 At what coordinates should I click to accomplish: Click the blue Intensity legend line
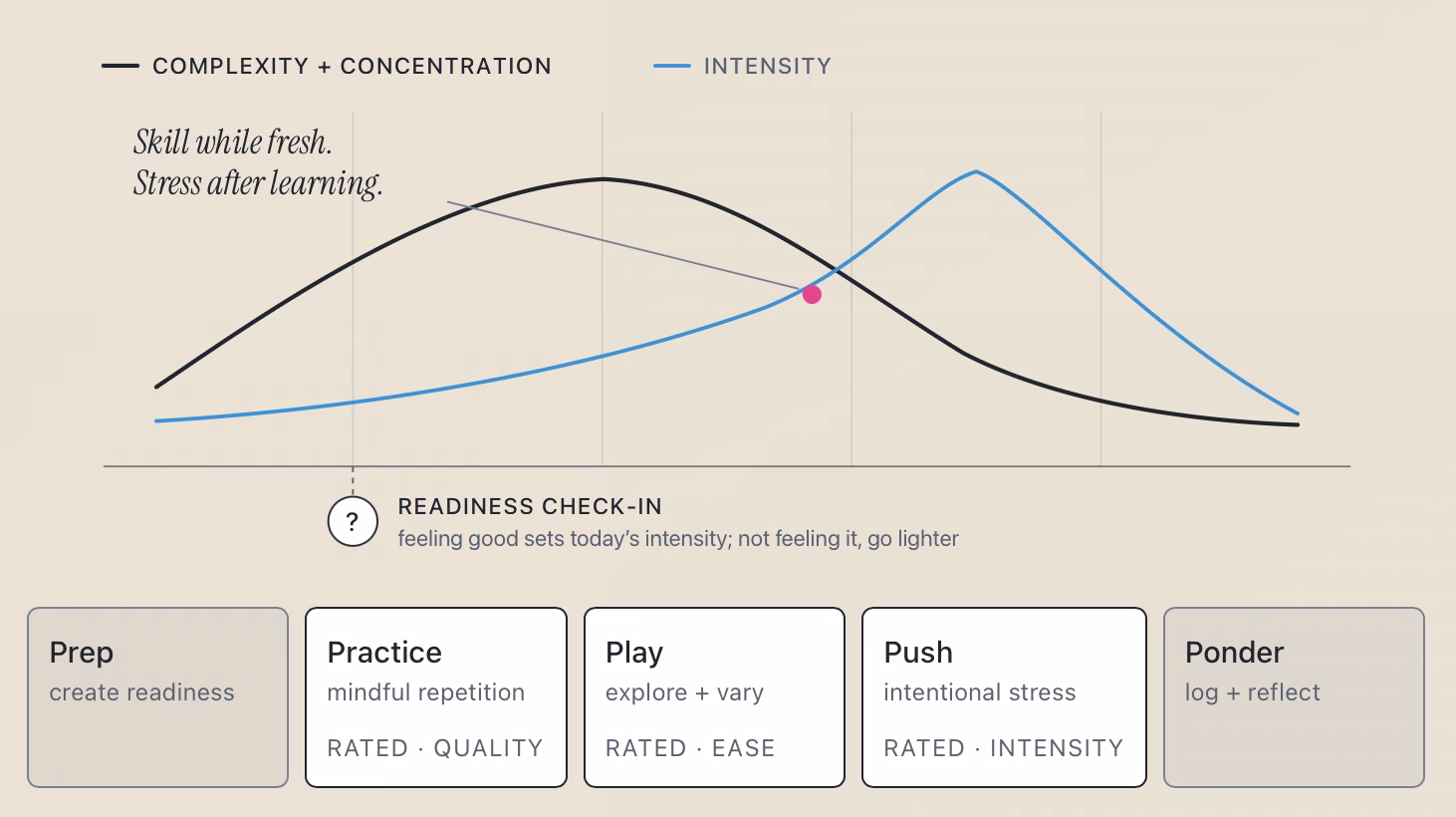coord(671,66)
